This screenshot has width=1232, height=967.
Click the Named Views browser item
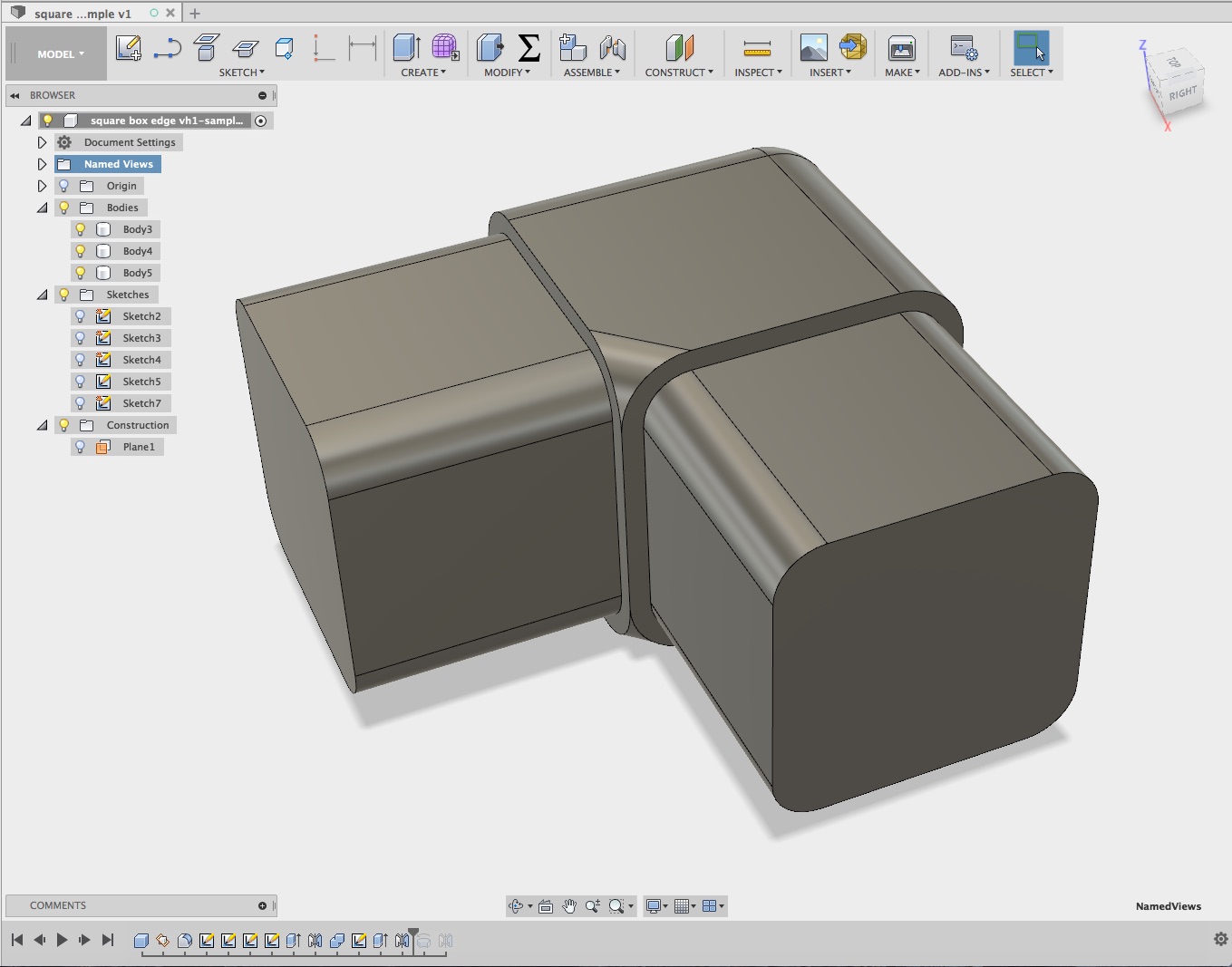[118, 164]
